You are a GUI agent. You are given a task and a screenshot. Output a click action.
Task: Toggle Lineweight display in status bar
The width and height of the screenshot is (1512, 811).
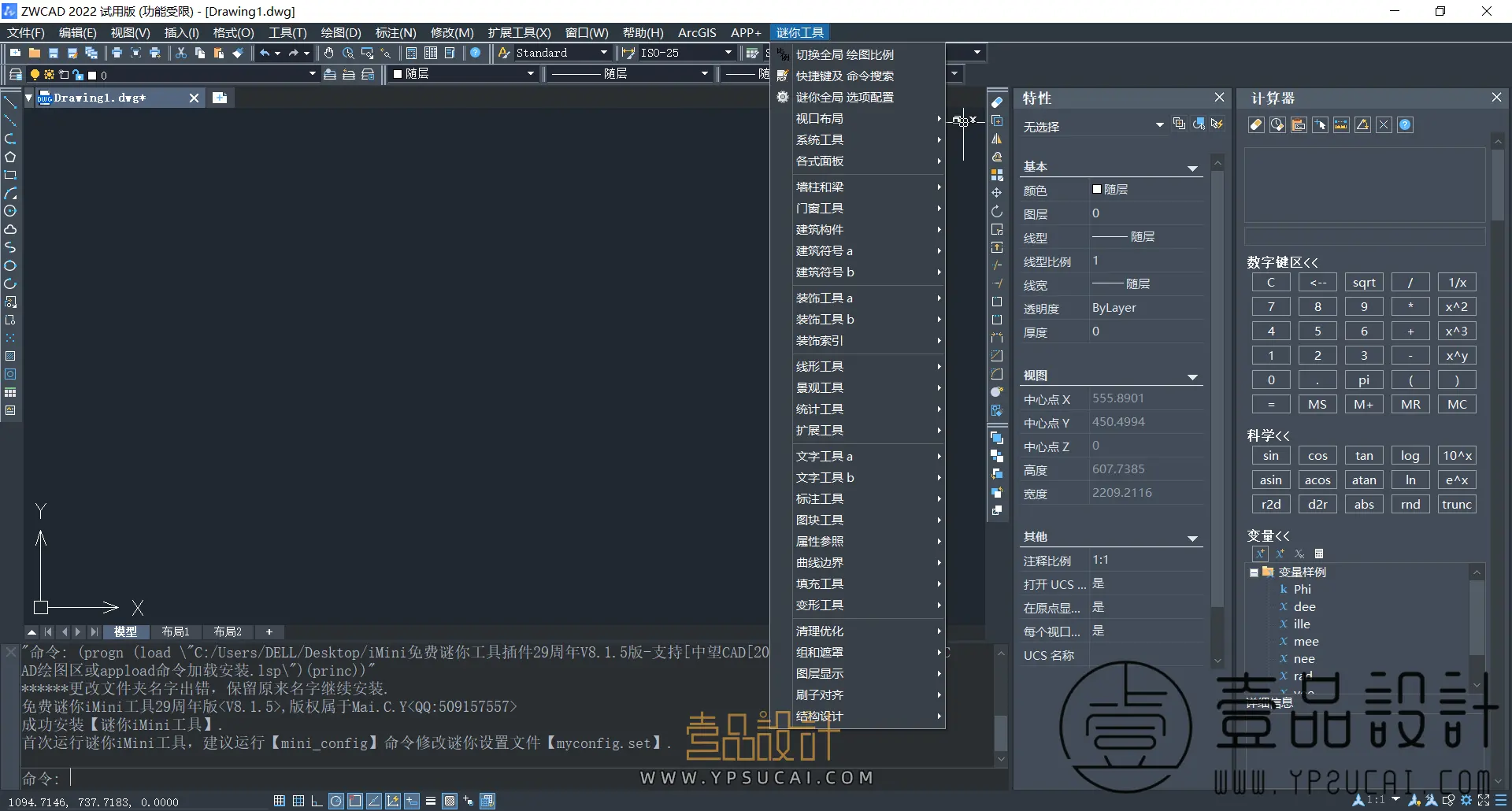pyautogui.click(x=431, y=801)
